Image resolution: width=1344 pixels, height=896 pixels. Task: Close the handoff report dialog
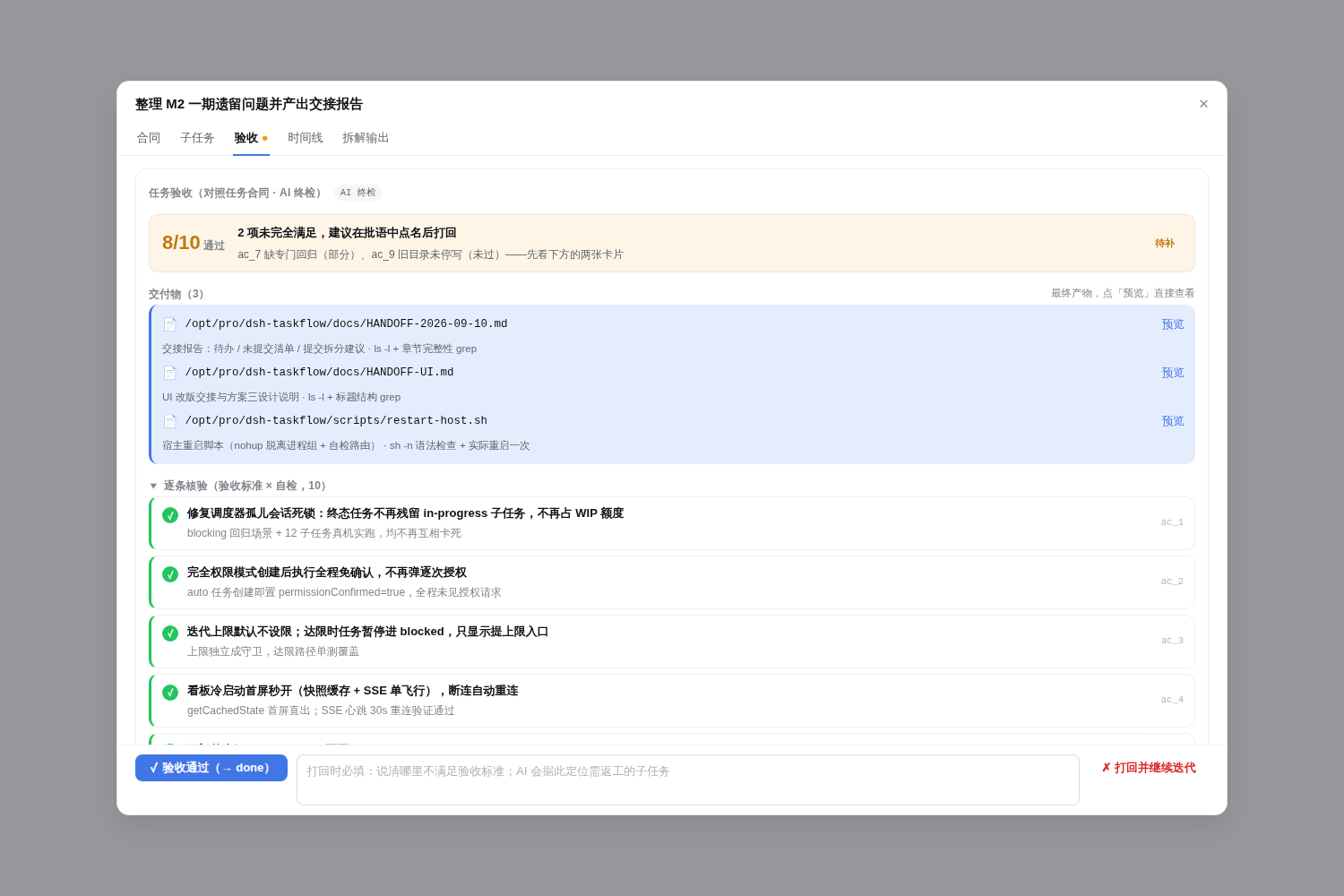(x=1203, y=104)
